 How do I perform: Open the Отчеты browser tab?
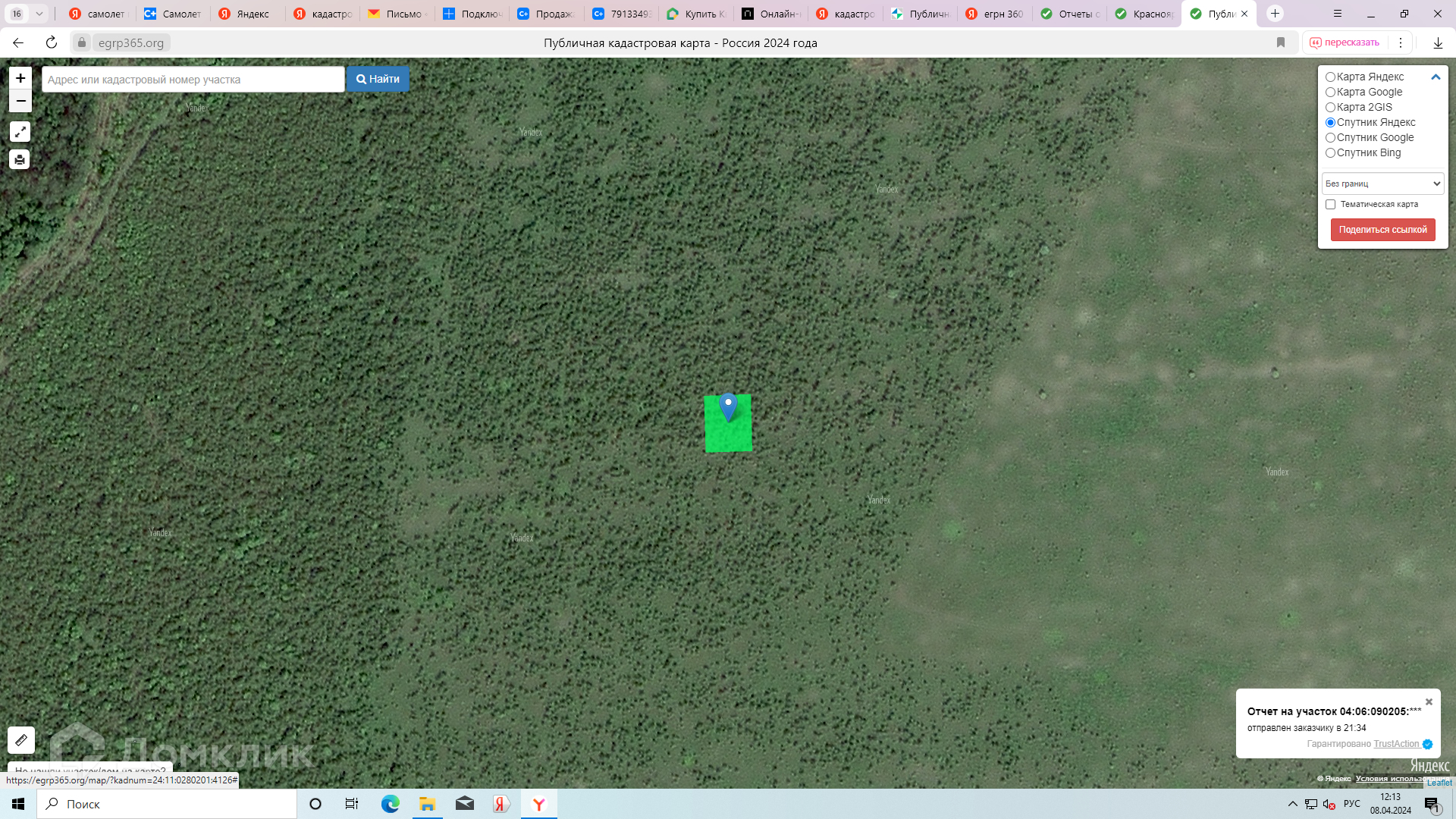[1069, 14]
